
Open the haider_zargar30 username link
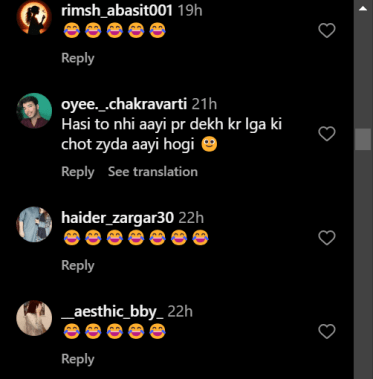tap(117, 218)
